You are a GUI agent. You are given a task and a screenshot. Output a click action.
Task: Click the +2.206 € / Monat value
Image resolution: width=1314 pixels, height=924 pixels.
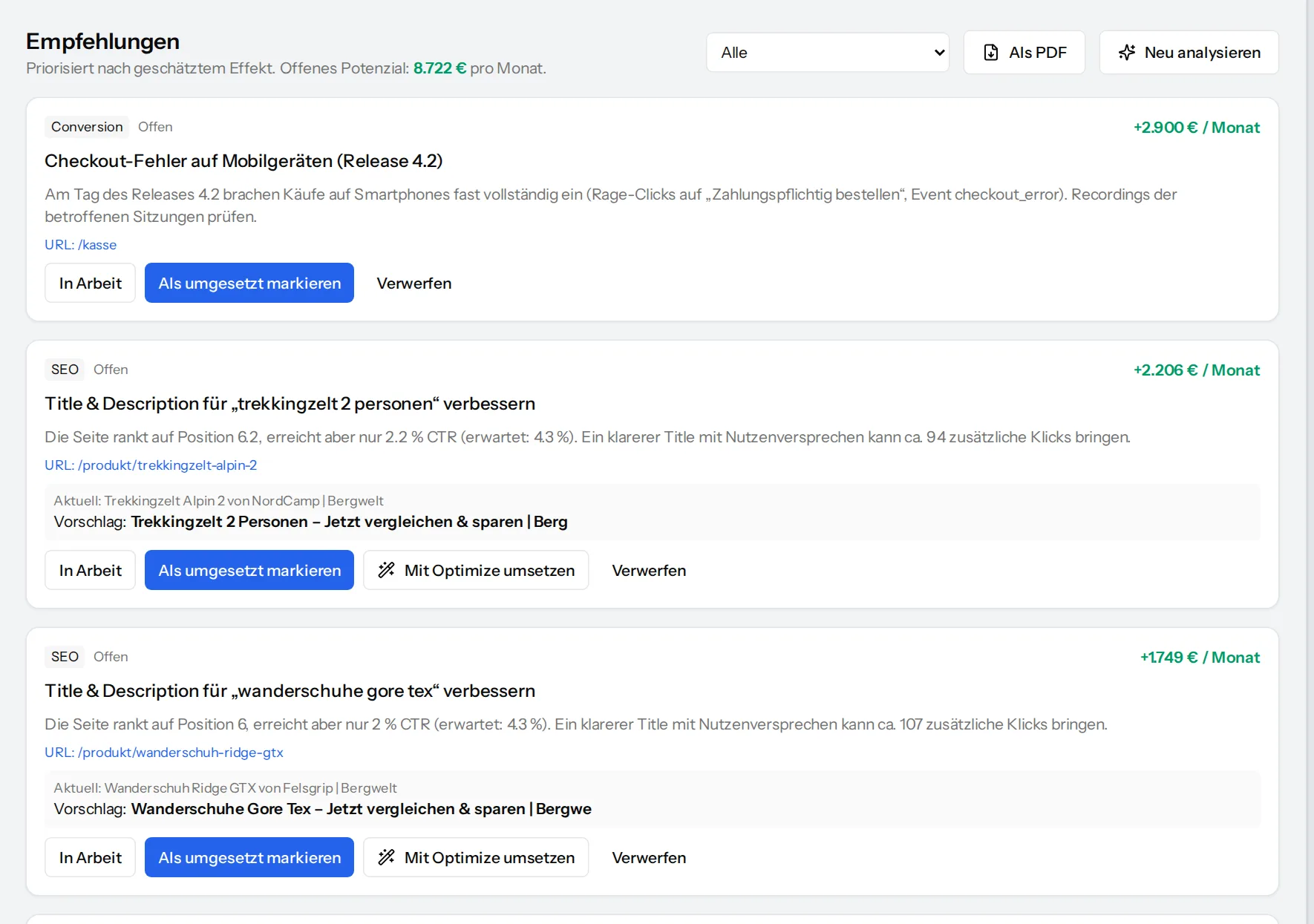(1197, 370)
